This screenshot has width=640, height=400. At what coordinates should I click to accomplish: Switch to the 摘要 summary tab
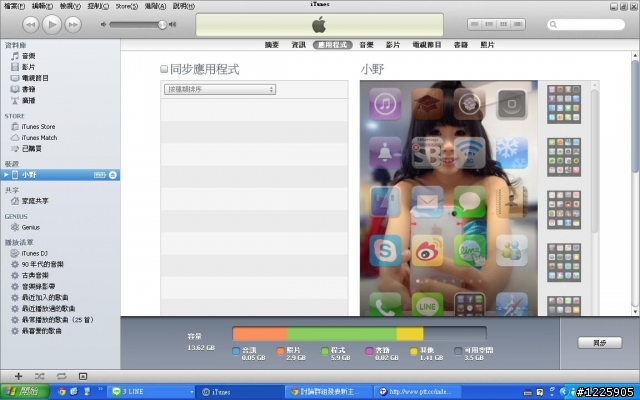click(x=272, y=45)
